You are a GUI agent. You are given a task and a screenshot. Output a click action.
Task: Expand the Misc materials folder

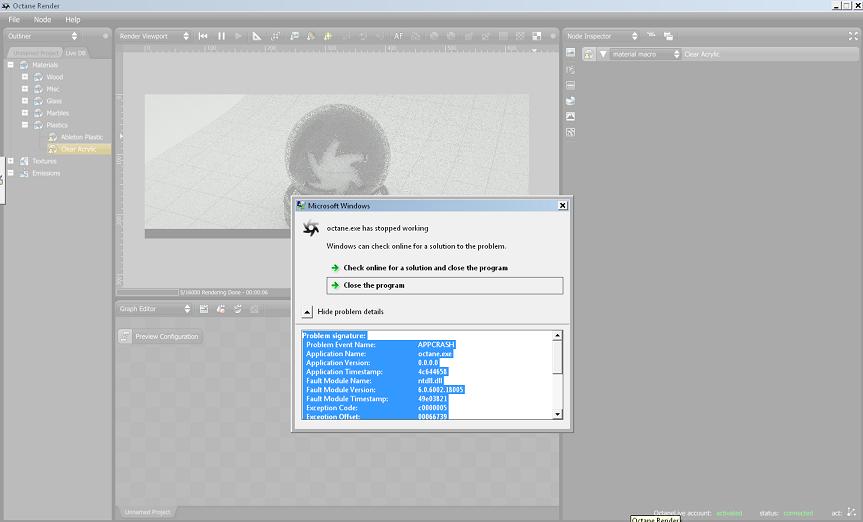click(x=25, y=89)
